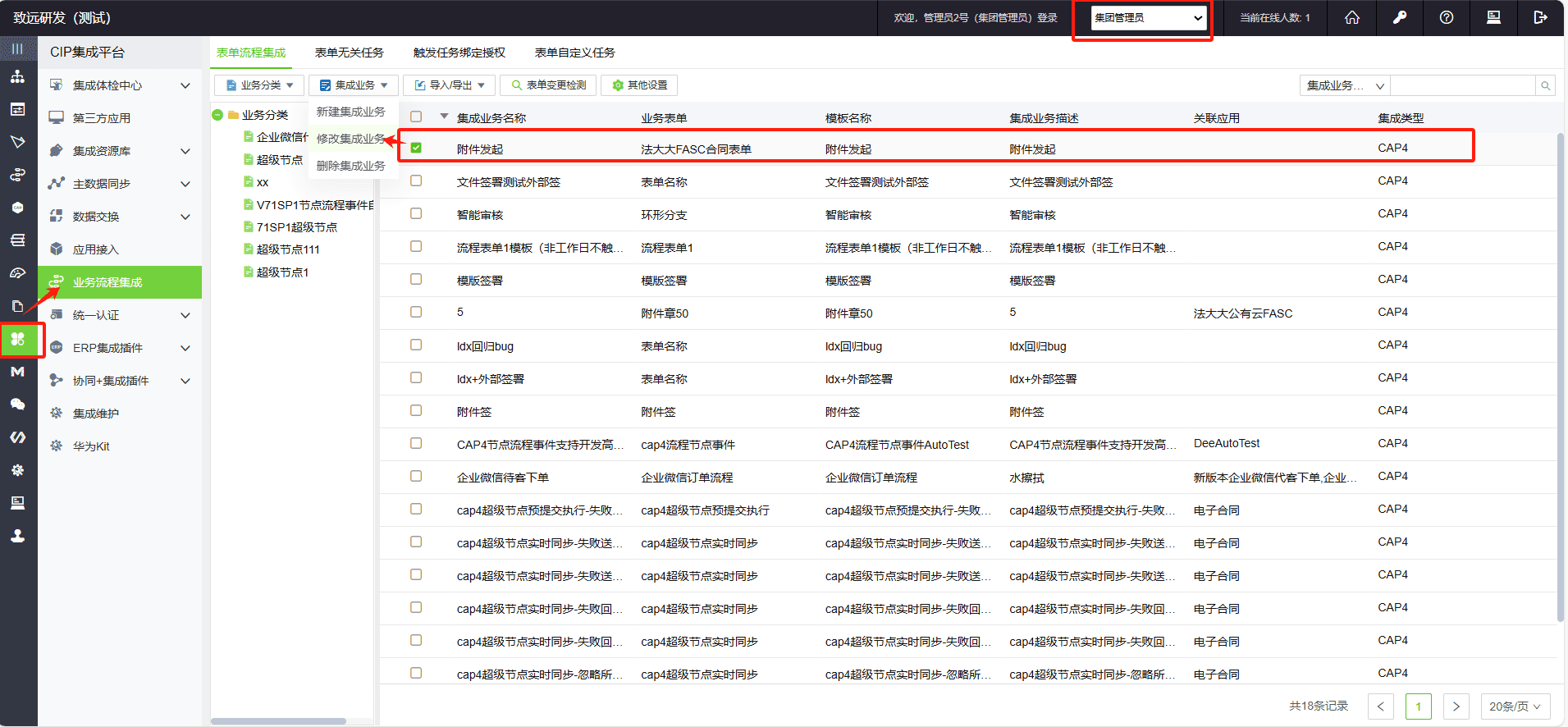
Task: Select the checkbox for 企业微信待客下单 row
Action: (x=416, y=476)
